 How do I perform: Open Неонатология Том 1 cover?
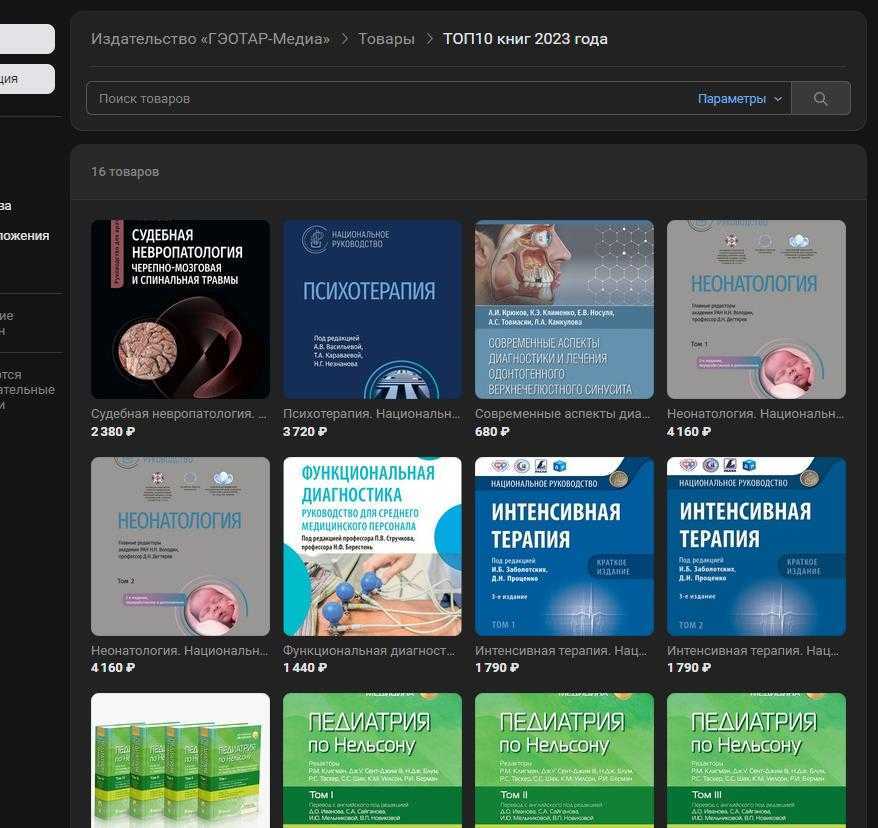(756, 309)
